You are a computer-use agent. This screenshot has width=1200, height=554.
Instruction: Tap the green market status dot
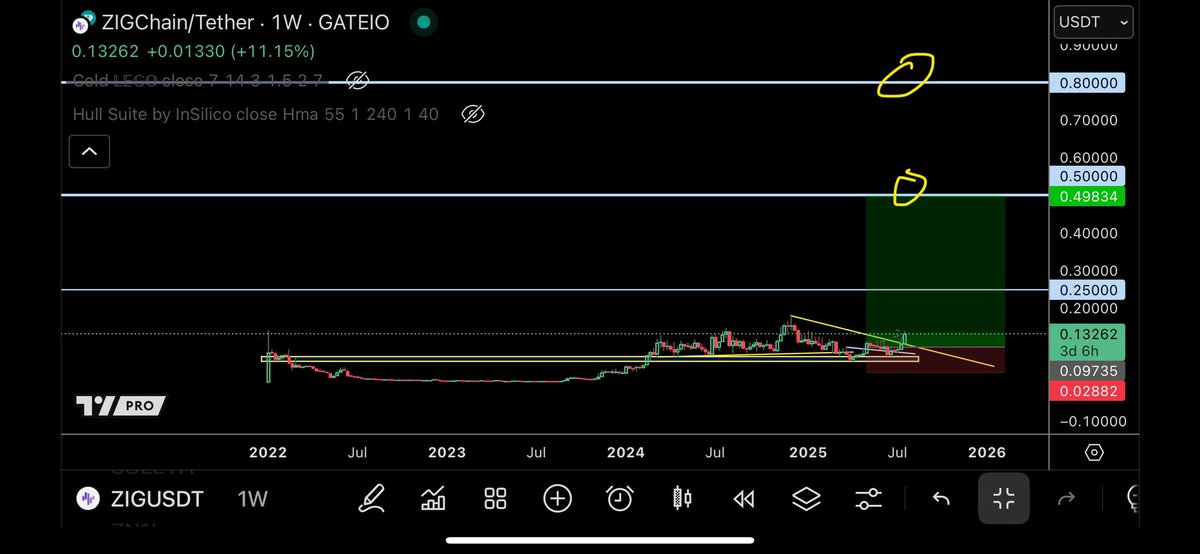pos(424,21)
